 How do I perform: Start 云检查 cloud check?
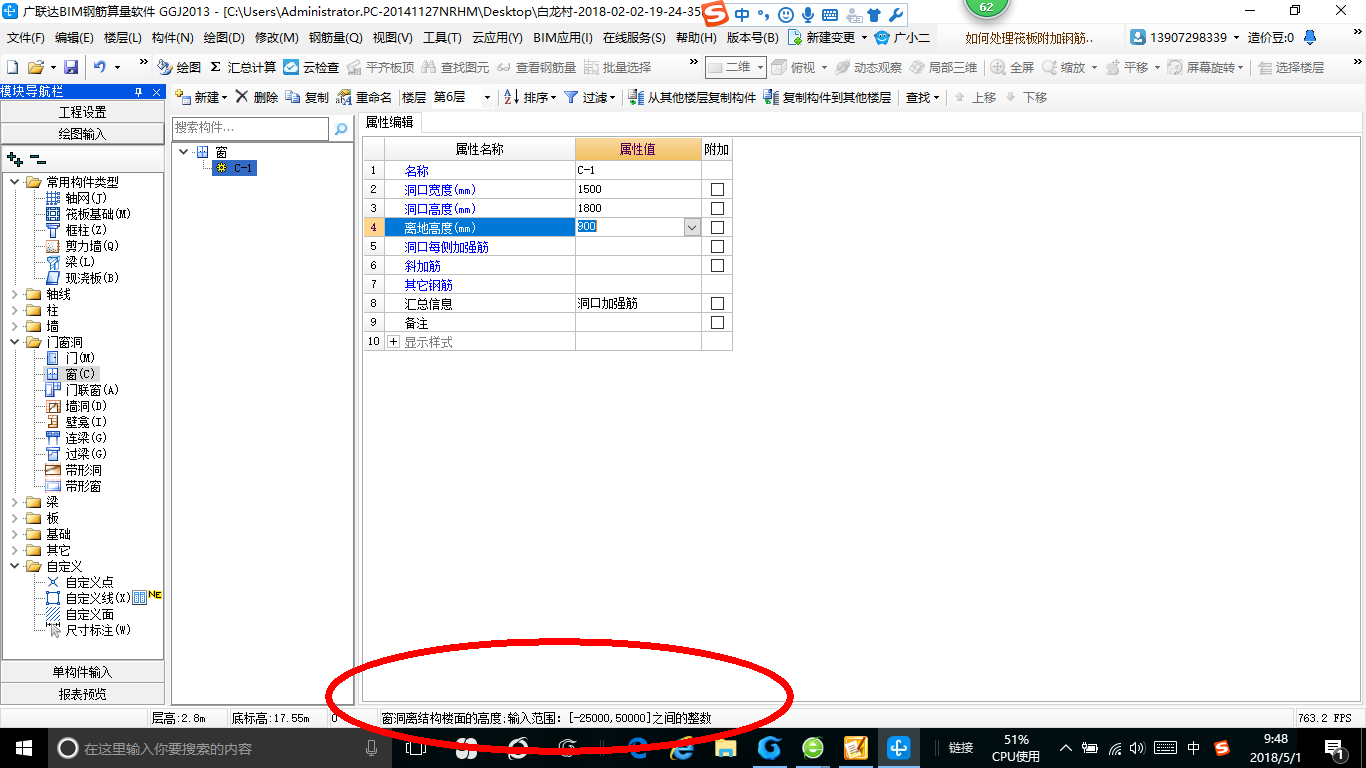click(x=311, y=67)
